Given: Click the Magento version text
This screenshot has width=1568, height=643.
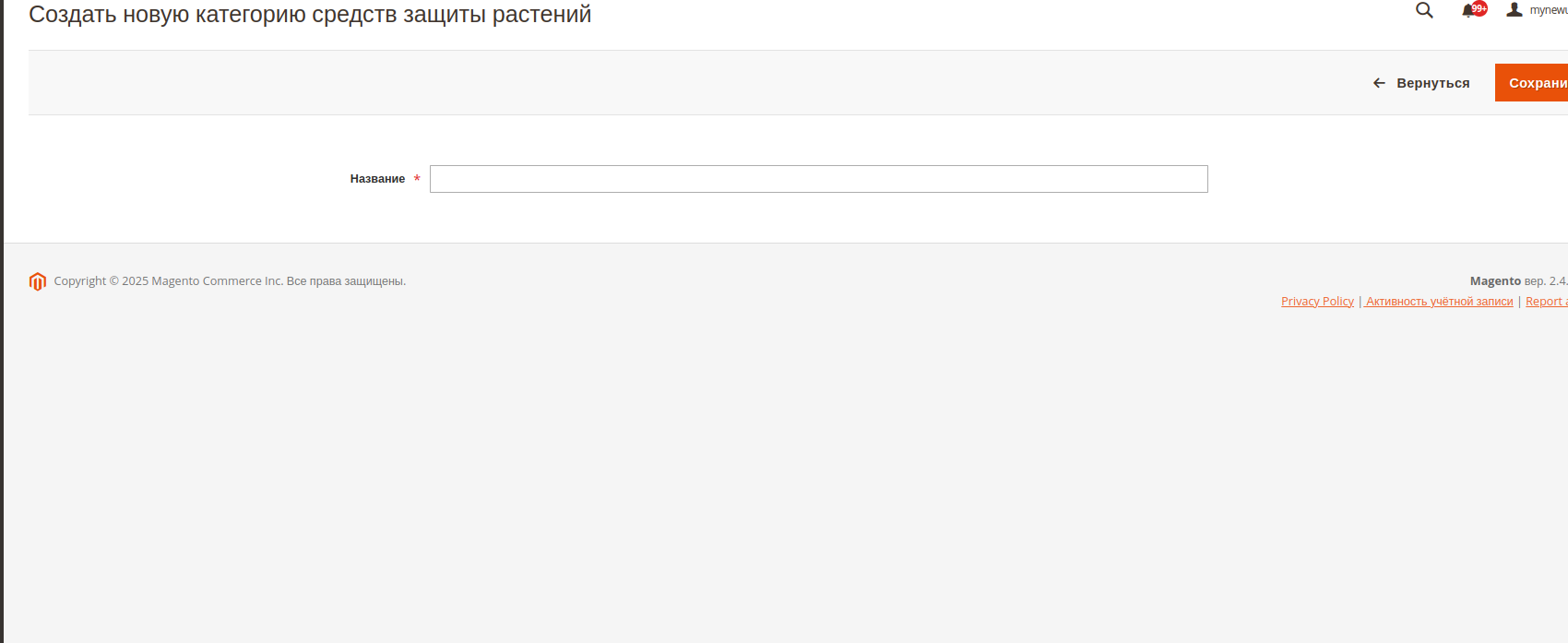Looking at the screenshot, I should (1519, 281).
